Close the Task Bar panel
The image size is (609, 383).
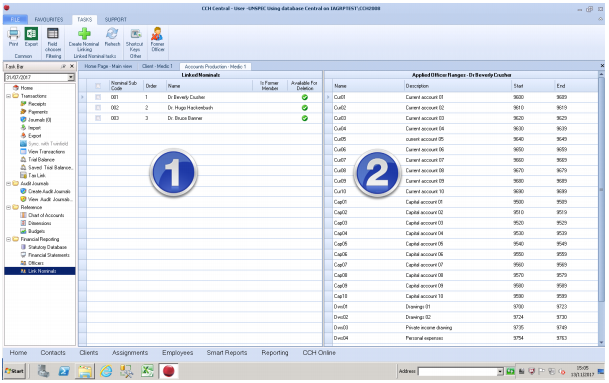click(71, 66)
